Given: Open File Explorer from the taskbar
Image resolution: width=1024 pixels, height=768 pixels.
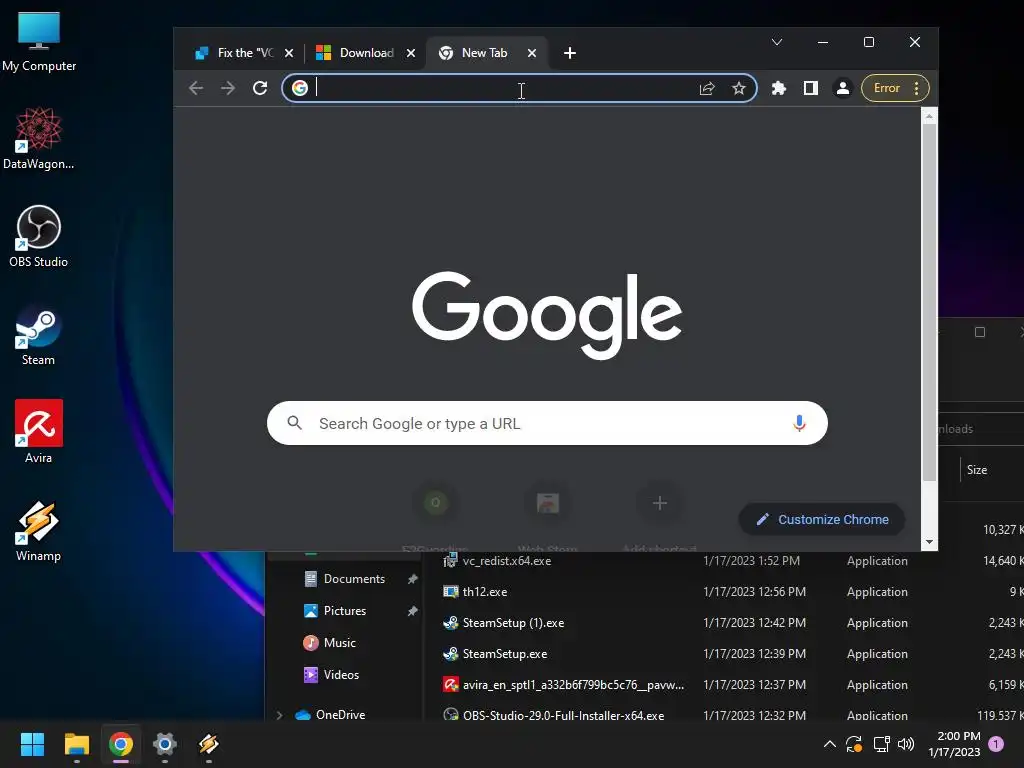Looking at the screenshot, I should (x=76, y=744).
